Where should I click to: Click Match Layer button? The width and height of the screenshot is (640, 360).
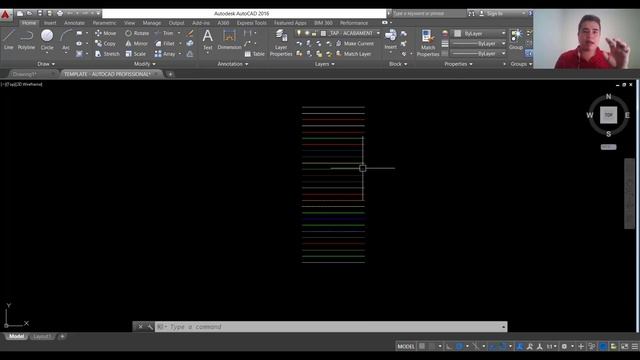(353, 54)
